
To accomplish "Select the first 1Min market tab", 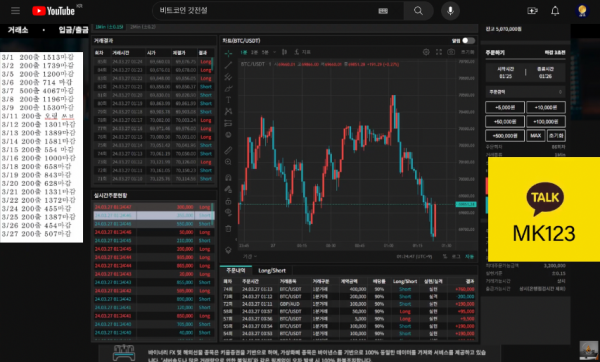I will (x=109, y=27).
